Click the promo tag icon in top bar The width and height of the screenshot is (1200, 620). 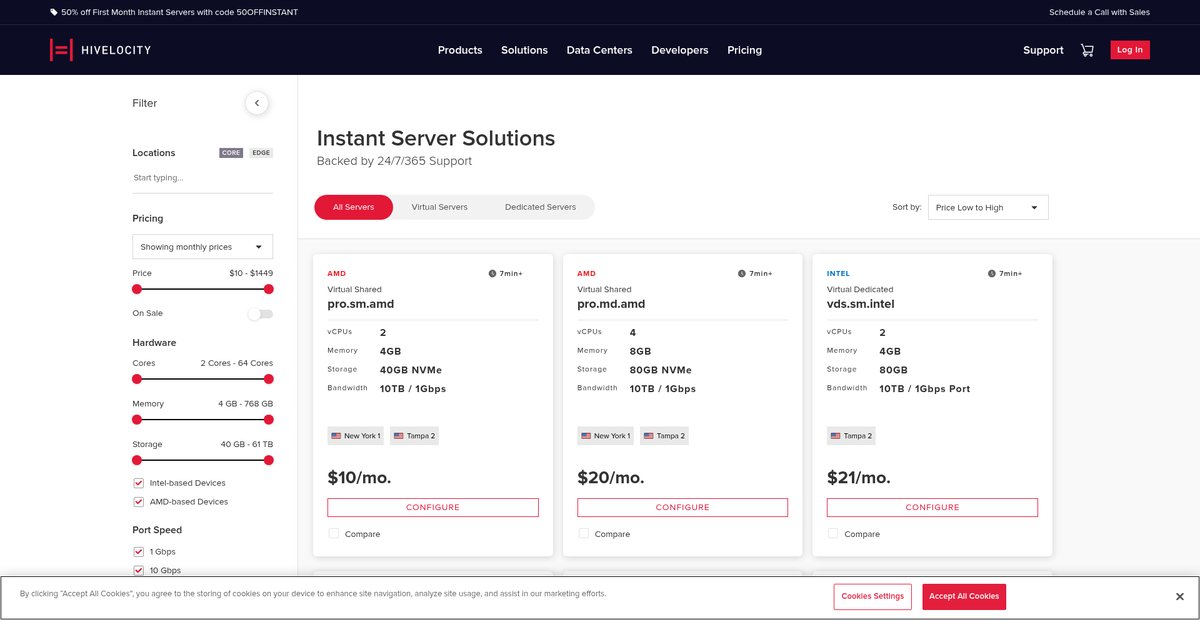pos(53,12)
